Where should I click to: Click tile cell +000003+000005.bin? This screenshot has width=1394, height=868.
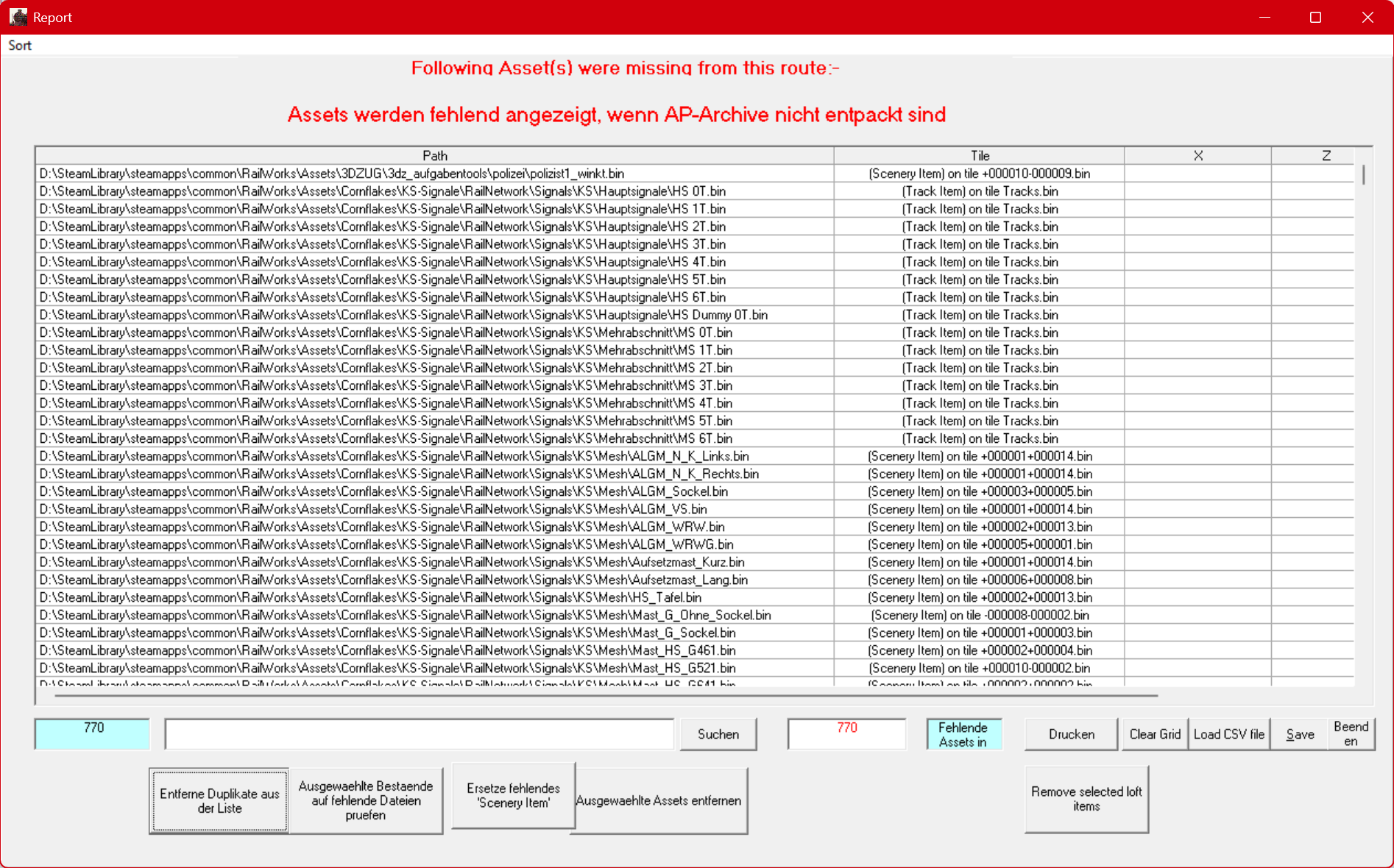point(980,491)
